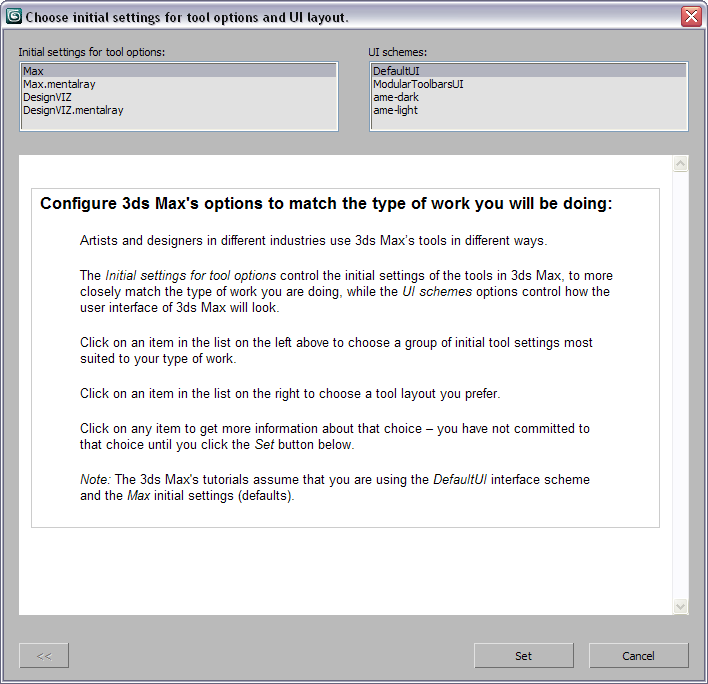Click the 'Initial settings for tool options:' label
708x684 pixels.
tap(92, 52)
